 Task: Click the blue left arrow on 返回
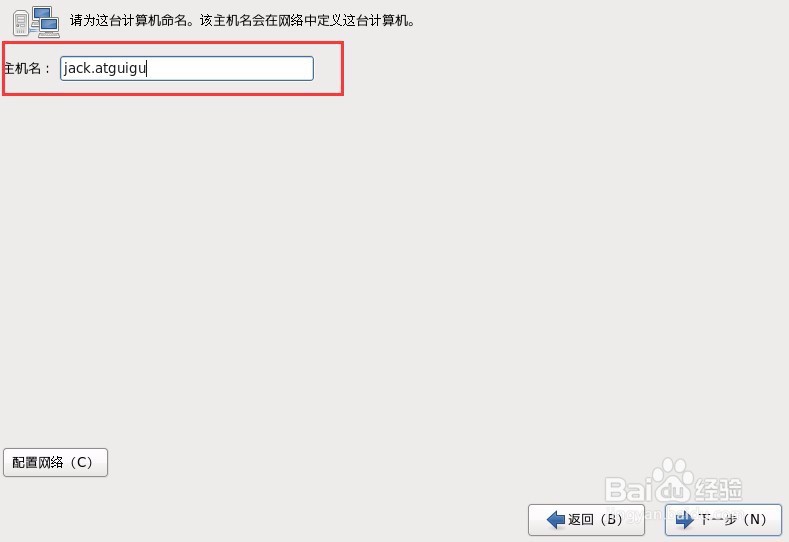pyautogui.click(x=556, y=519)
